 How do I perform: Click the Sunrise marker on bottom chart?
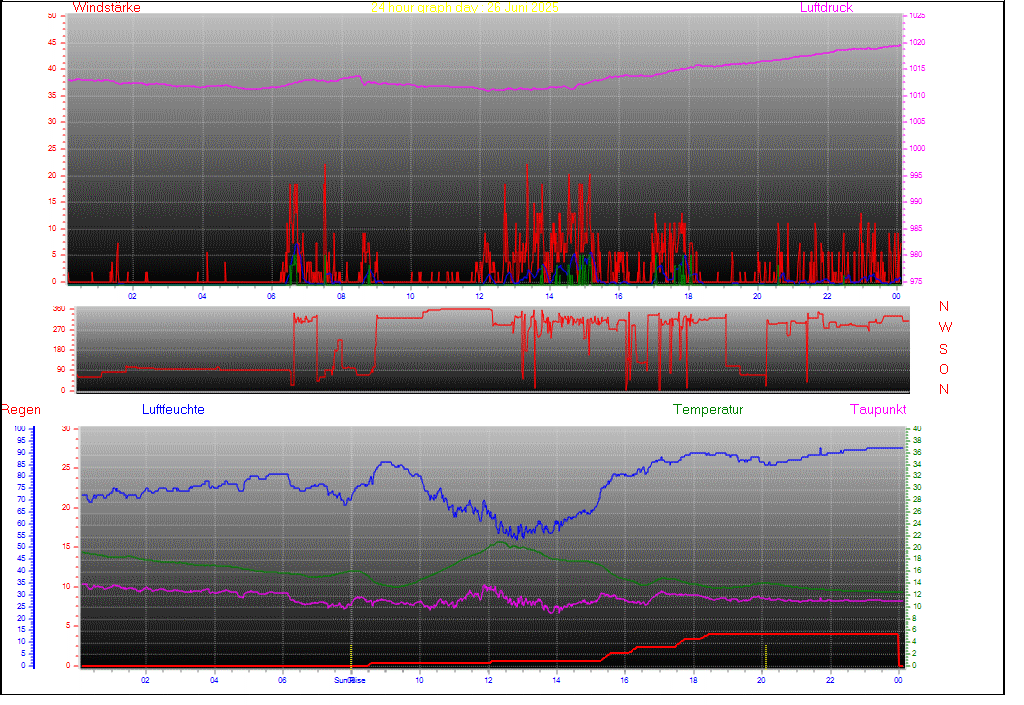[x=350, y=680]
